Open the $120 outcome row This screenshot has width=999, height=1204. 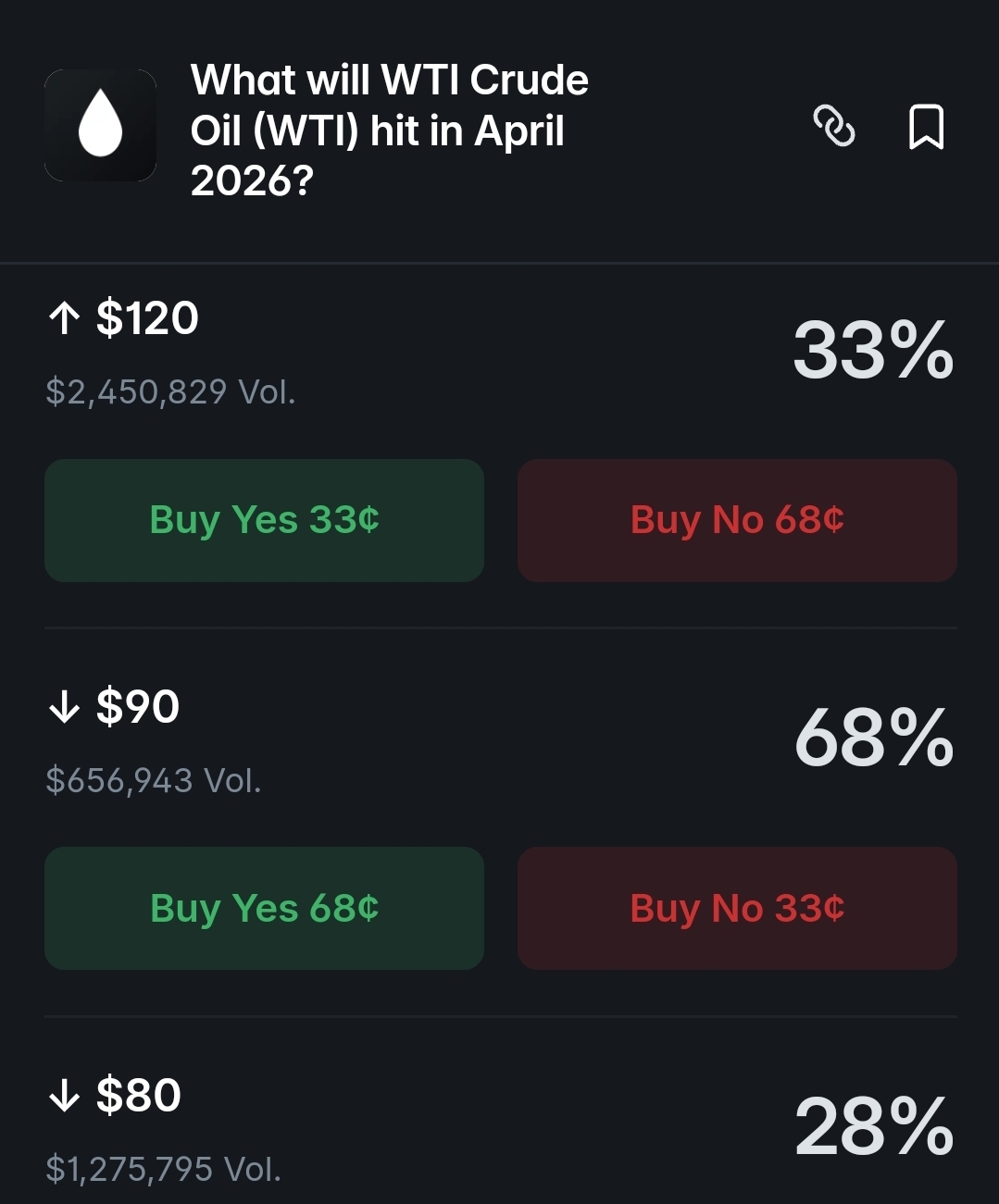[147, 319]
